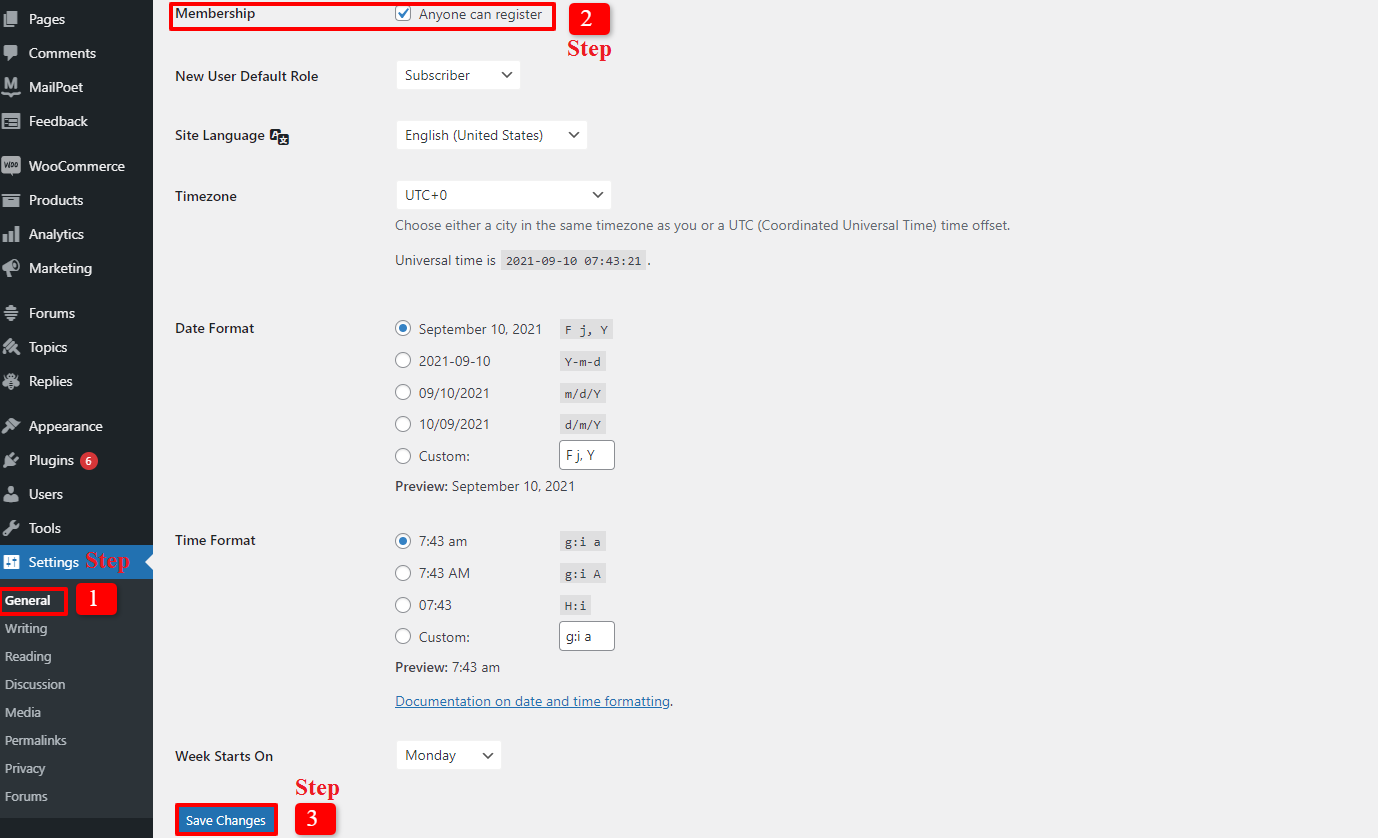This screenshot has width=1378, height=838.
Task: Open the Users menu label
Action: tap(46, 494)
